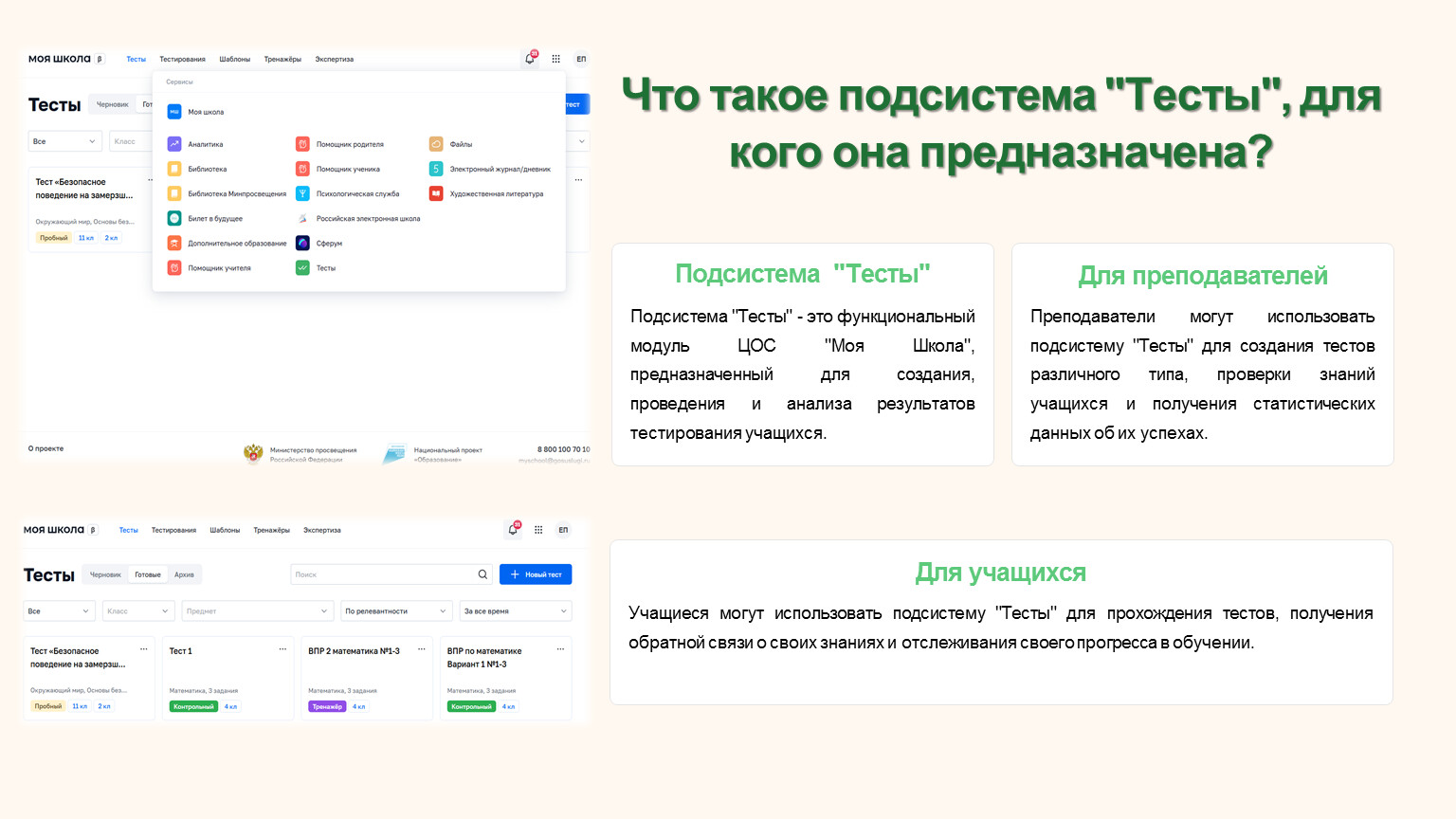Click notification bell in tests-list screenshot
Viewport: 1456px width, 819px height.
(x=513, y=530)
